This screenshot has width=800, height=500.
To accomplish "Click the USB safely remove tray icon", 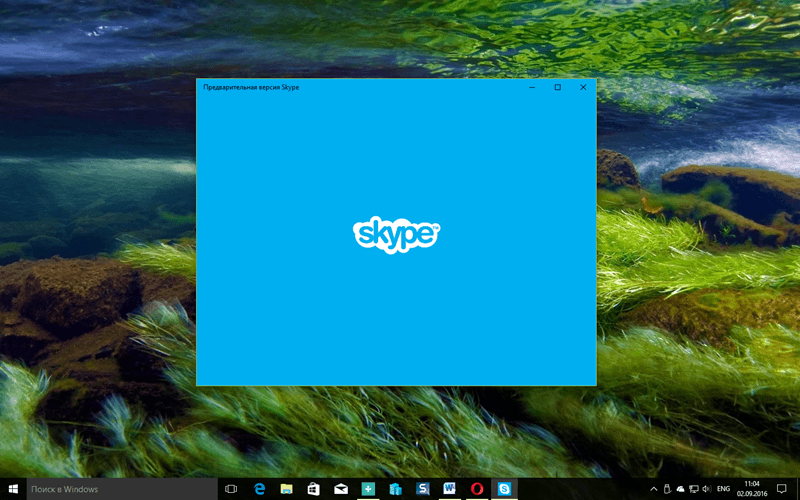I will point(668,489).
